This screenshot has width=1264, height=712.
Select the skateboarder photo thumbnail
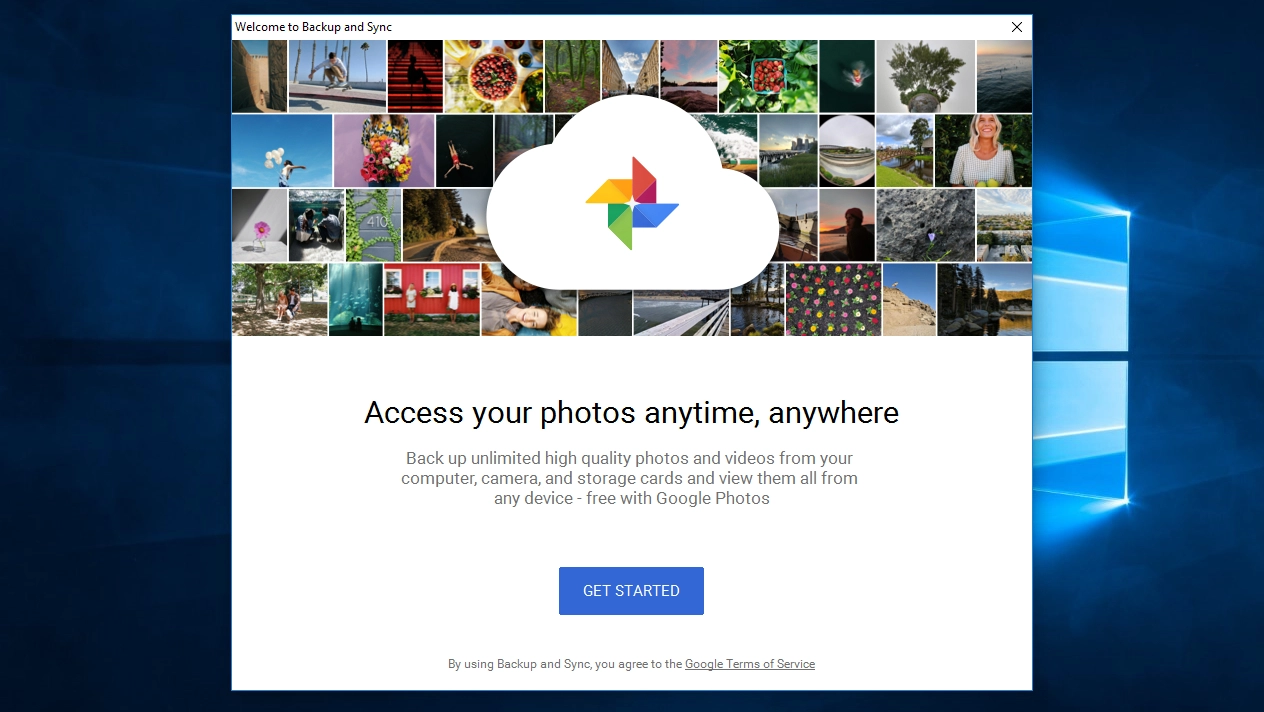click(330, 76)
